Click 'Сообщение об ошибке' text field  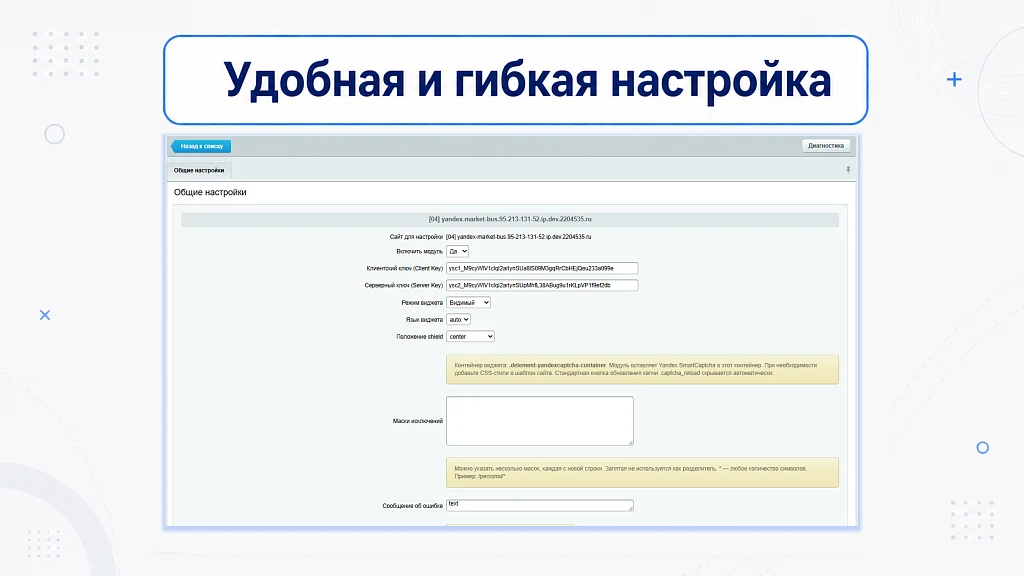coord(539,505)
